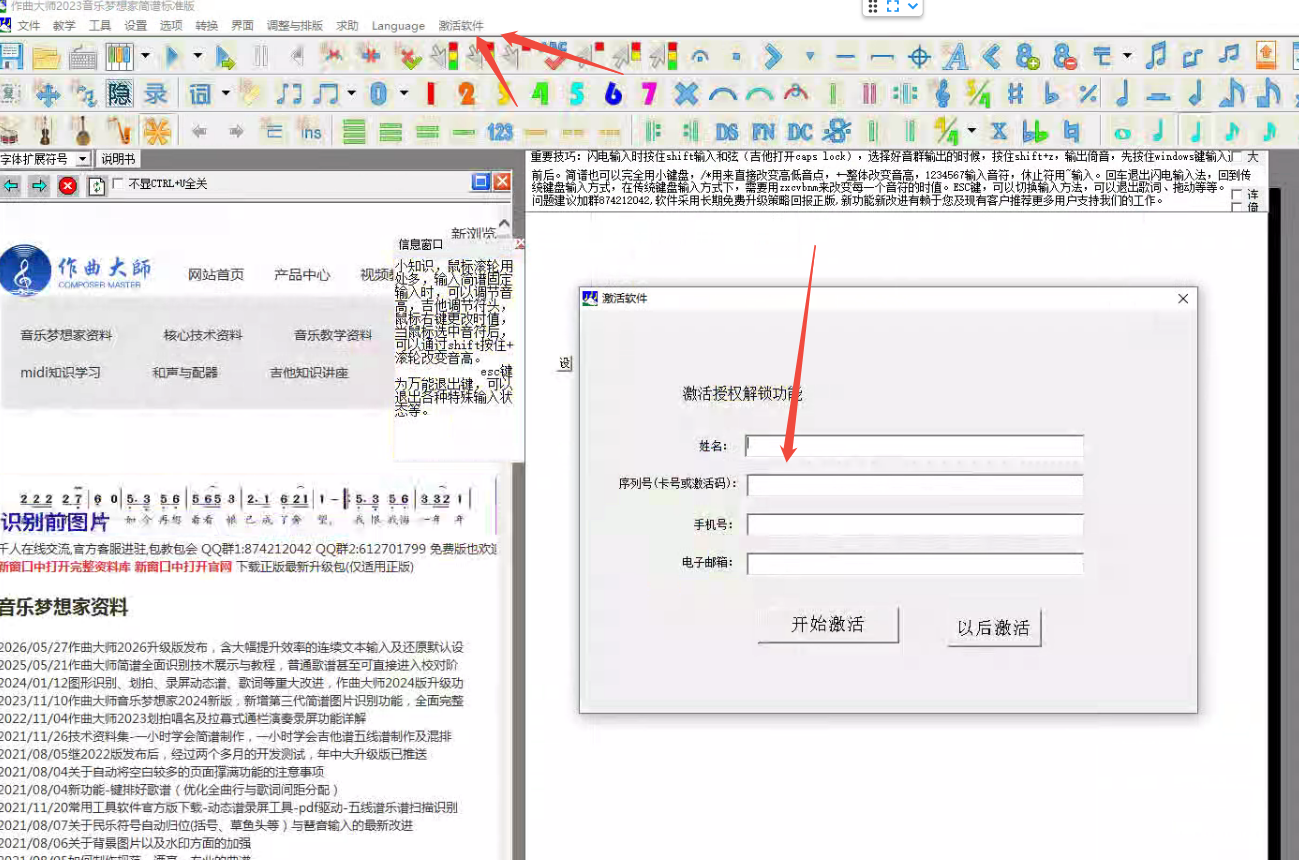Click the 开始激活 button
Screen dimensions: 1299x860
tap(828, 625)
